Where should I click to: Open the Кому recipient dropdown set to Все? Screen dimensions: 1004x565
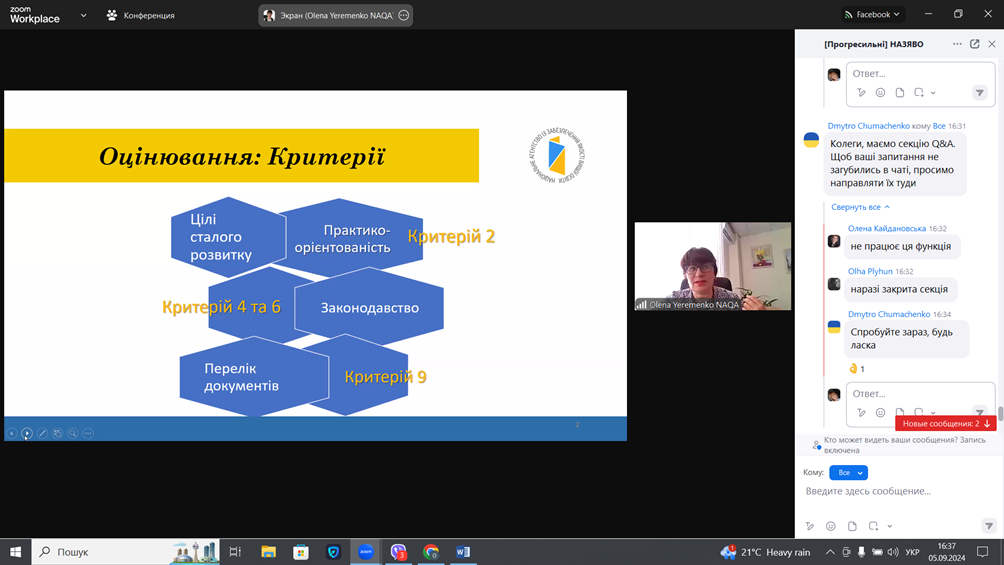[848, 473]
